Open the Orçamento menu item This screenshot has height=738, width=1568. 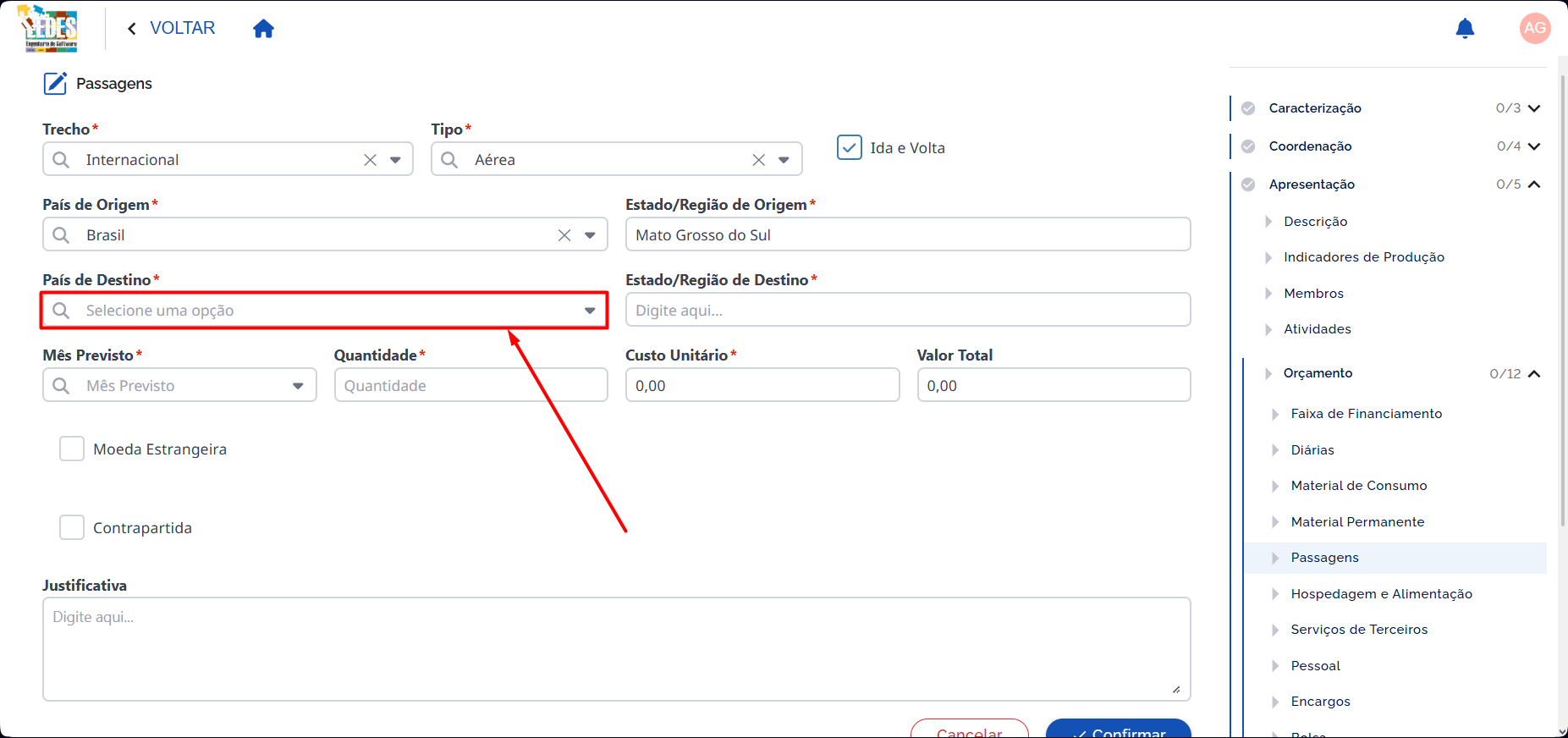point(1318,373)
